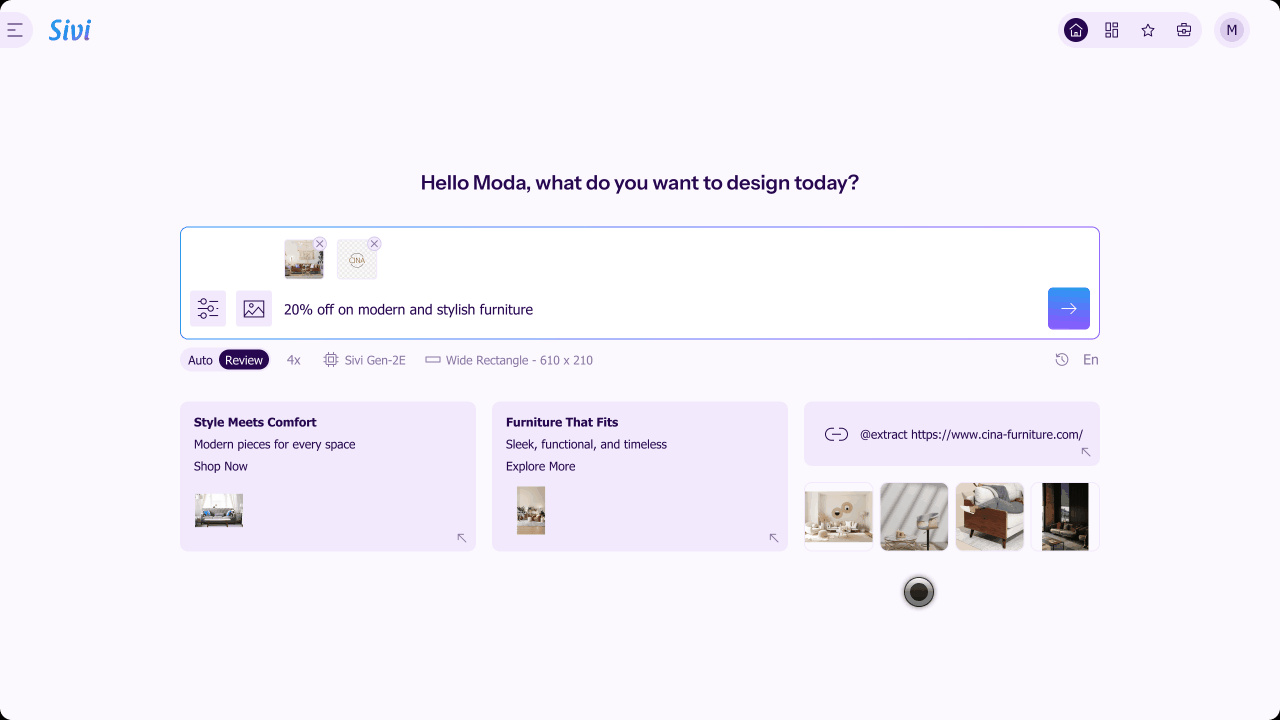Use the Furniture That Fits suggestion card
This screenshot has height=720, width=1280.
640,476
